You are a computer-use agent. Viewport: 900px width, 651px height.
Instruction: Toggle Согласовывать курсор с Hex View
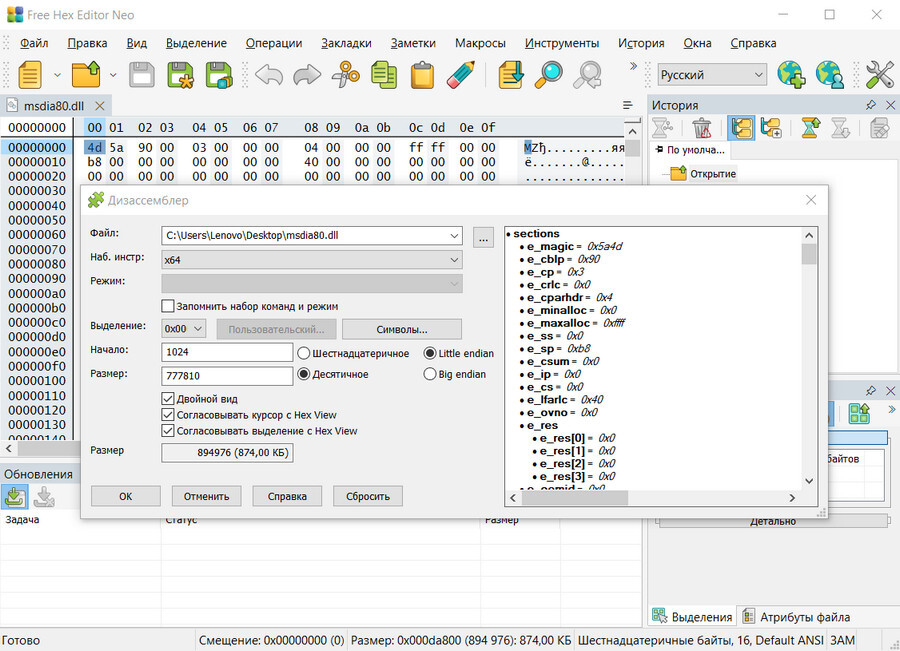[168, 414]
